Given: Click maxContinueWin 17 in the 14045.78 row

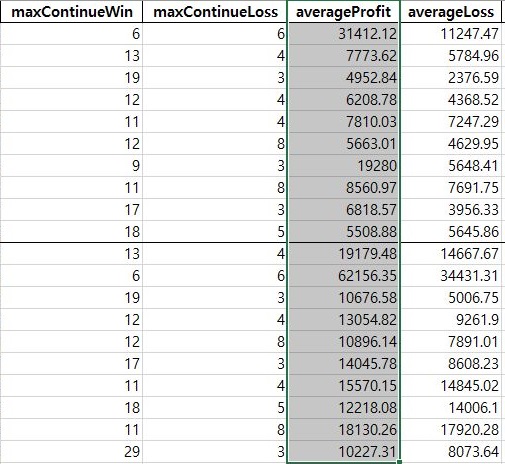Looking at the screenshot, I should [71, 364].
